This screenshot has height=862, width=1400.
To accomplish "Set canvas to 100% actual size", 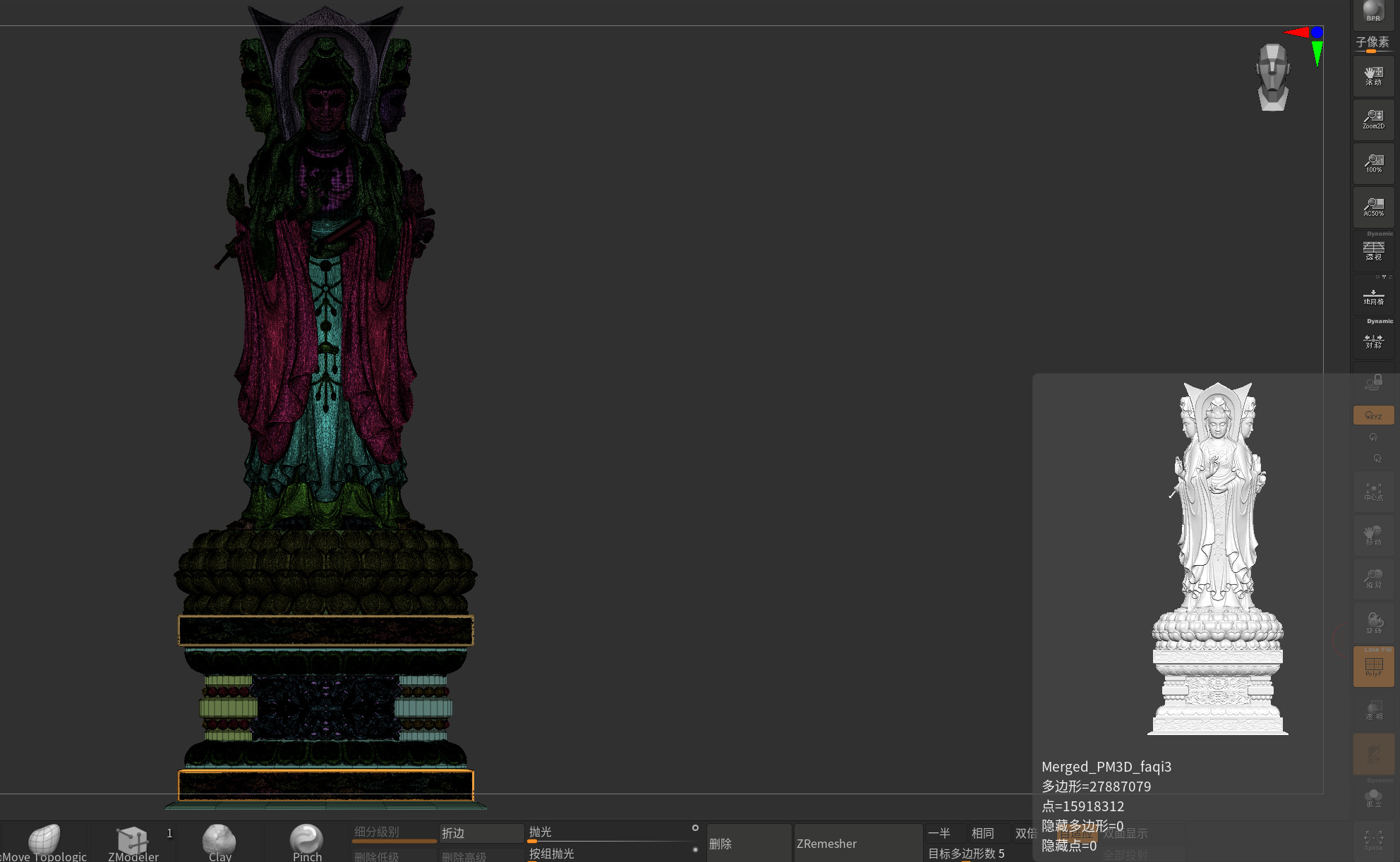I will pyautogui.click(x=1373, y=164).
